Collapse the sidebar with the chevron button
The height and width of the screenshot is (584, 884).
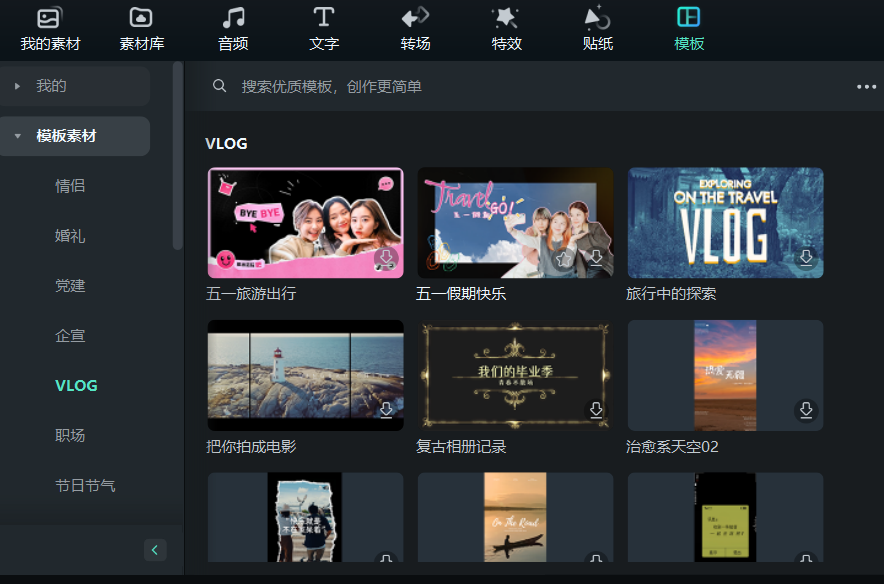[154, 549]
